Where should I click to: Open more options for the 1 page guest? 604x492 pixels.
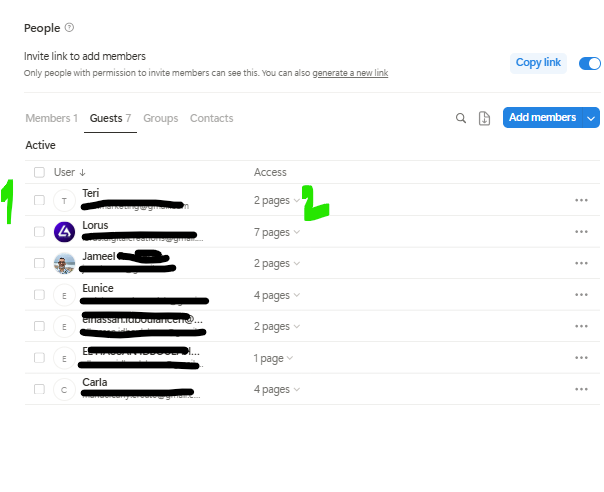tap(581, 358)
